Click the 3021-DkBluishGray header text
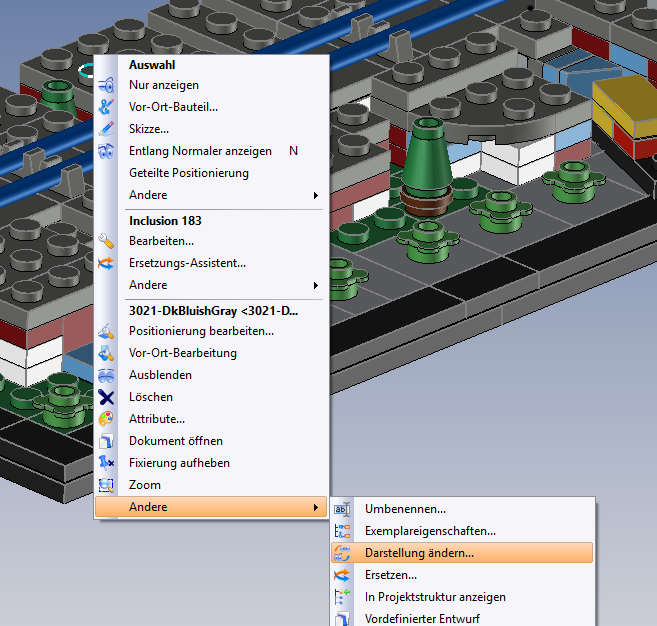The width and height of the screenshot is (657, 626). pos(213,311)
